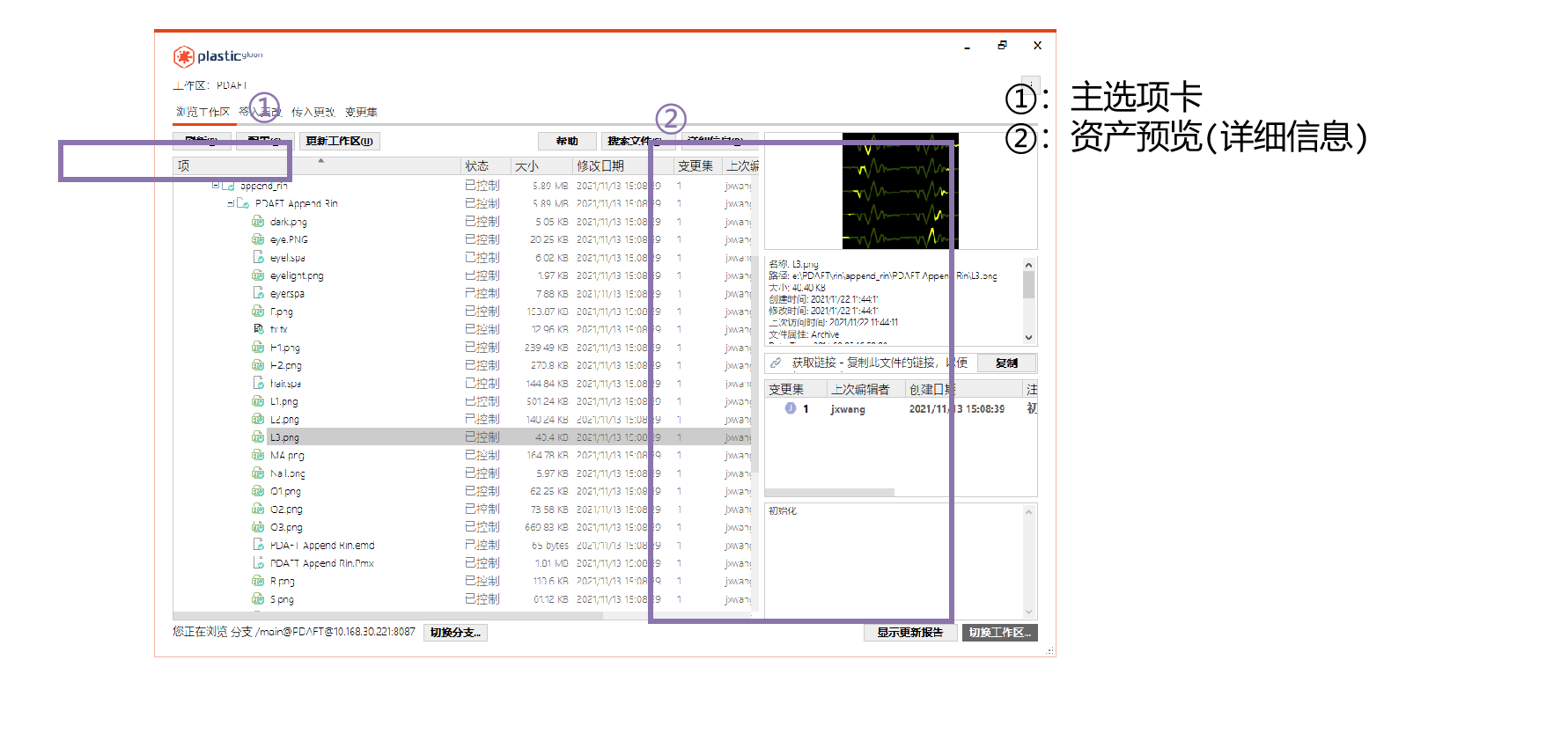Collapse the append_rin folder
The height and width of the screenshot is (748, 1568).
(216, 186)
